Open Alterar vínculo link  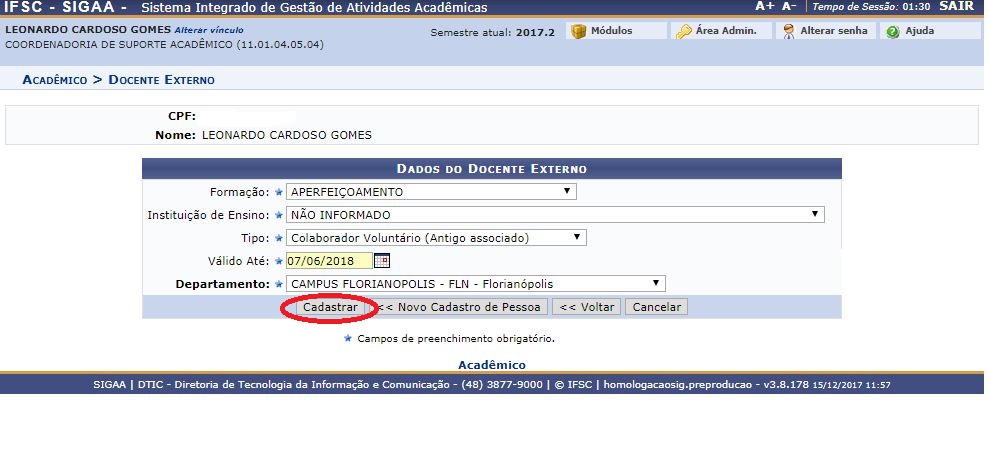(x=209, y=30)
